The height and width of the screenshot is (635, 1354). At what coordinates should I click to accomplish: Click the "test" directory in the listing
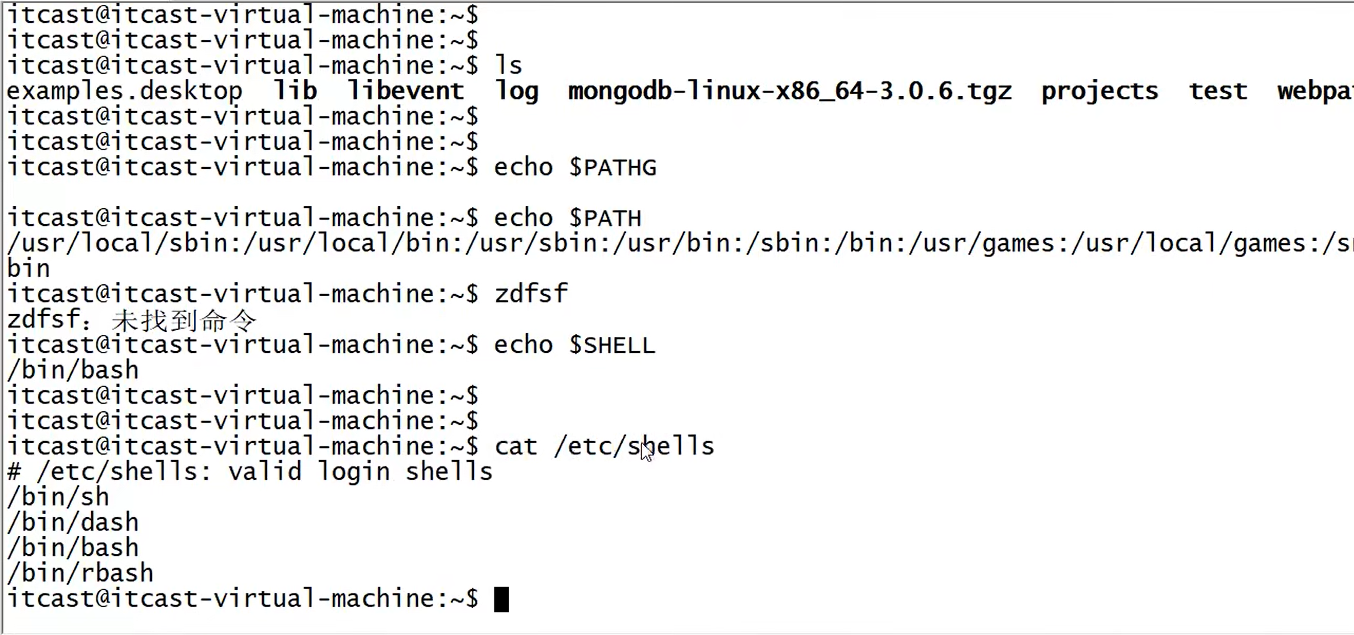click(1218, 91)
